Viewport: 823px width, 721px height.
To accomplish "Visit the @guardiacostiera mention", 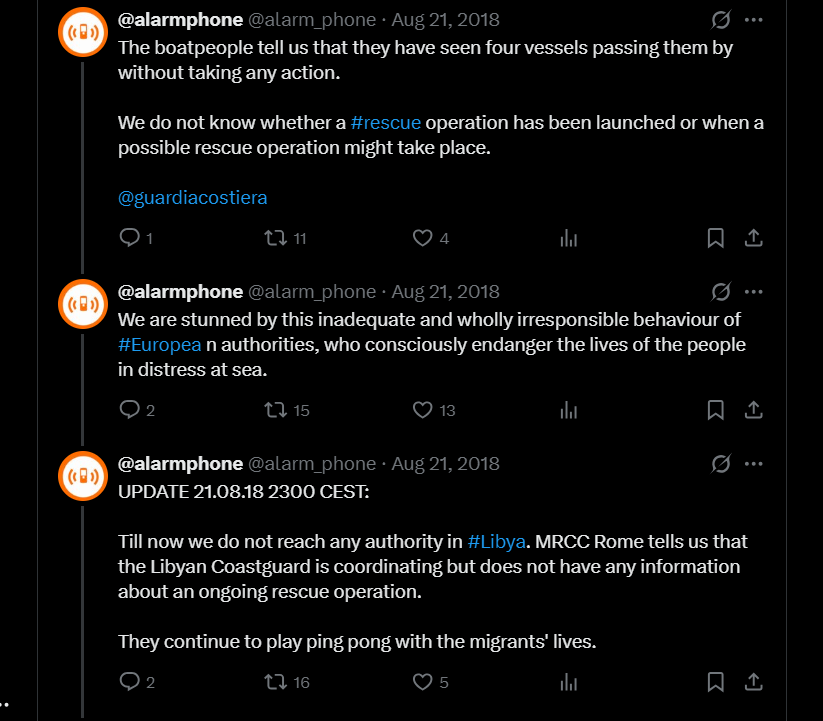I will 193,198.
